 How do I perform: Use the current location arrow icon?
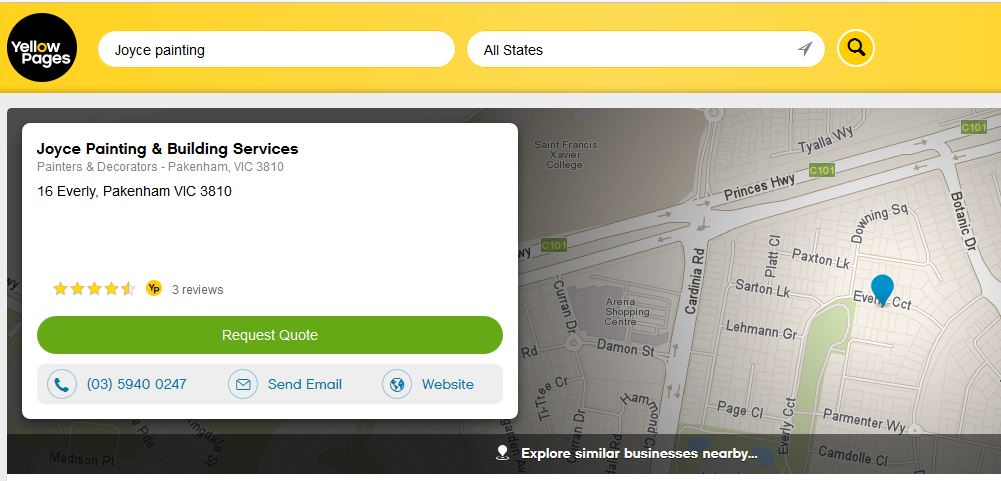(x=805, y=49)
